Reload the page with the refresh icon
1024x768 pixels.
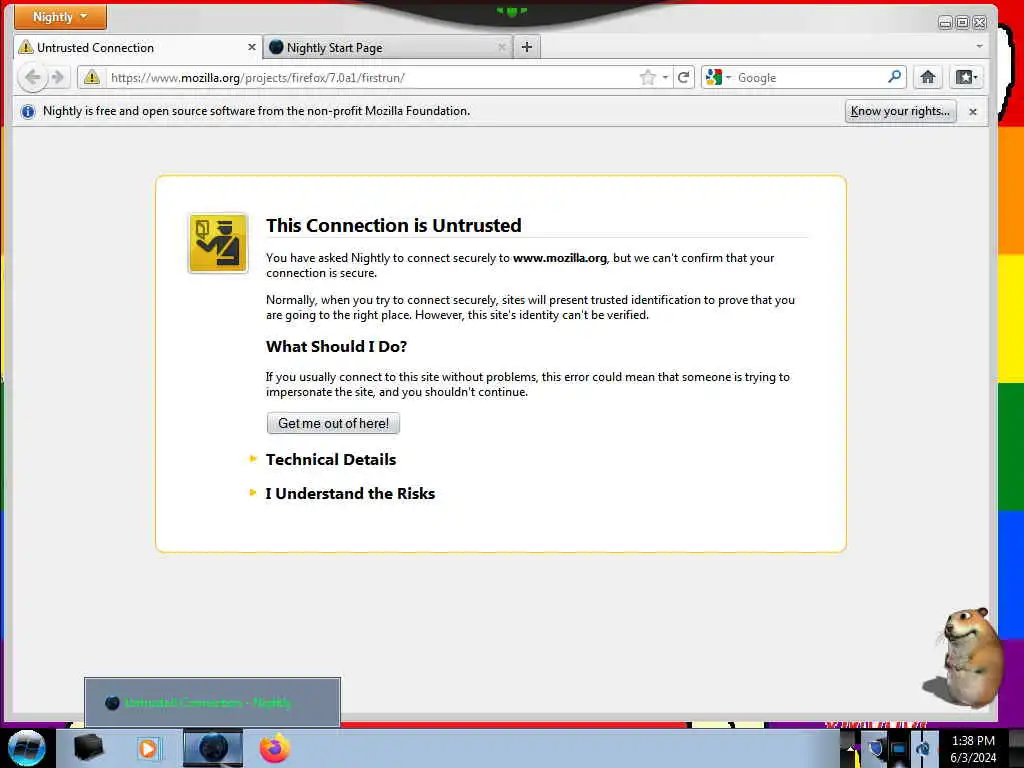pyautogui.click(x=684, y=78)
